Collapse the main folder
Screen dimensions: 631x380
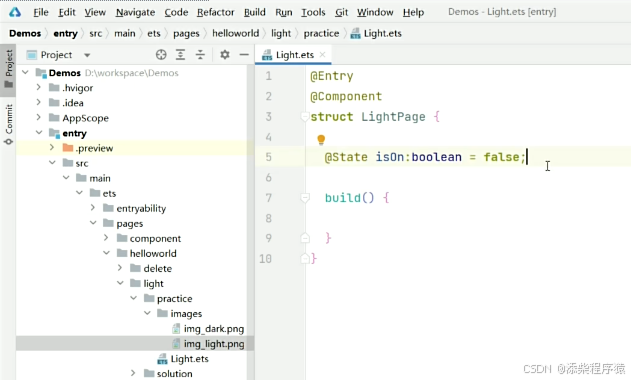tap(66, 178)
